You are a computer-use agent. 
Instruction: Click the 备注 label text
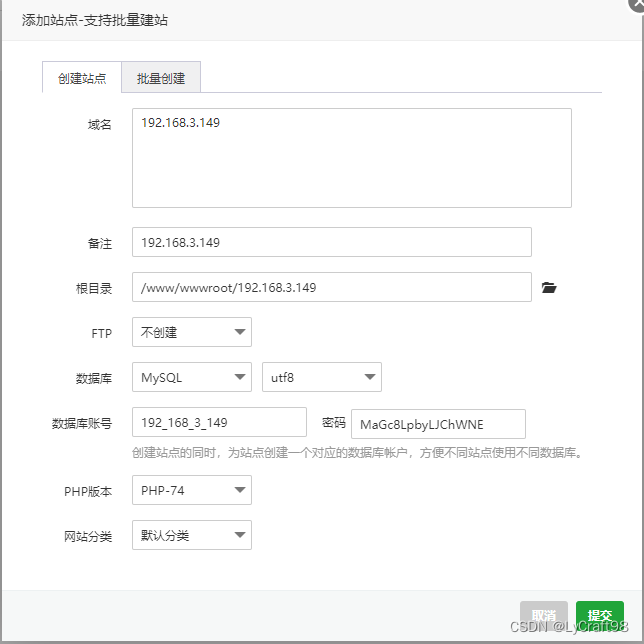[x=100, y=244]
